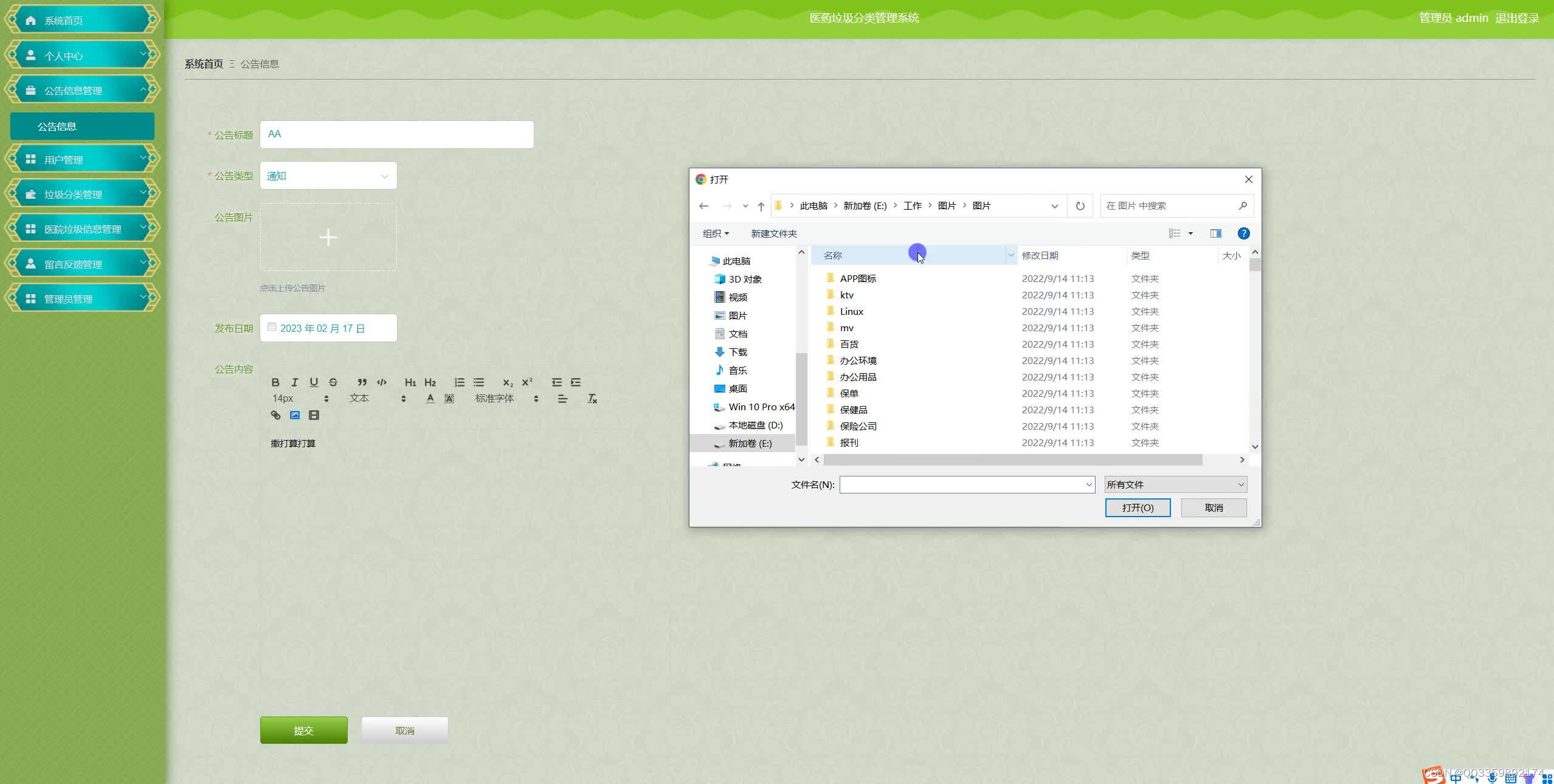Toggle underline formatting in the editor
This screenshot has height=784, width=1554.
click(314, 382)
